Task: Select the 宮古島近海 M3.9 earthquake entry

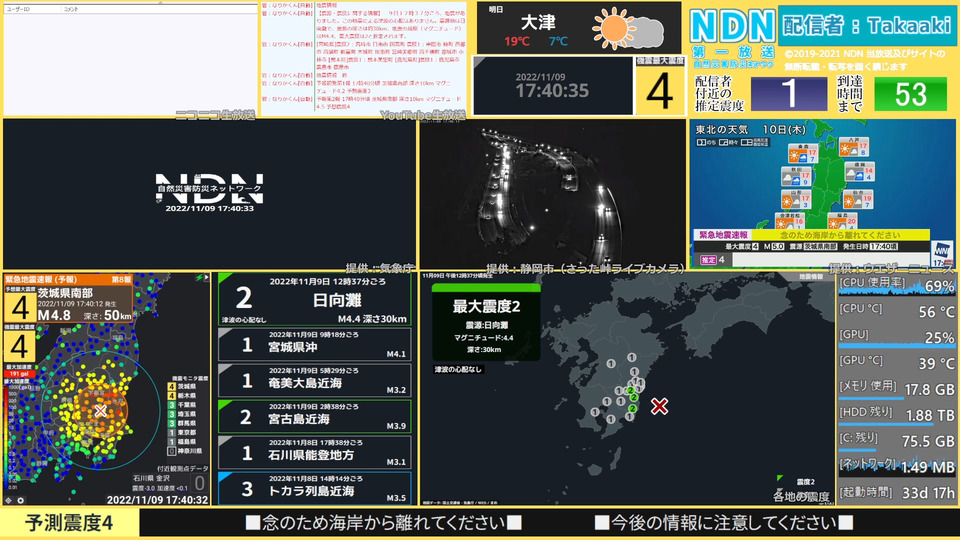Action: [315, 417]
